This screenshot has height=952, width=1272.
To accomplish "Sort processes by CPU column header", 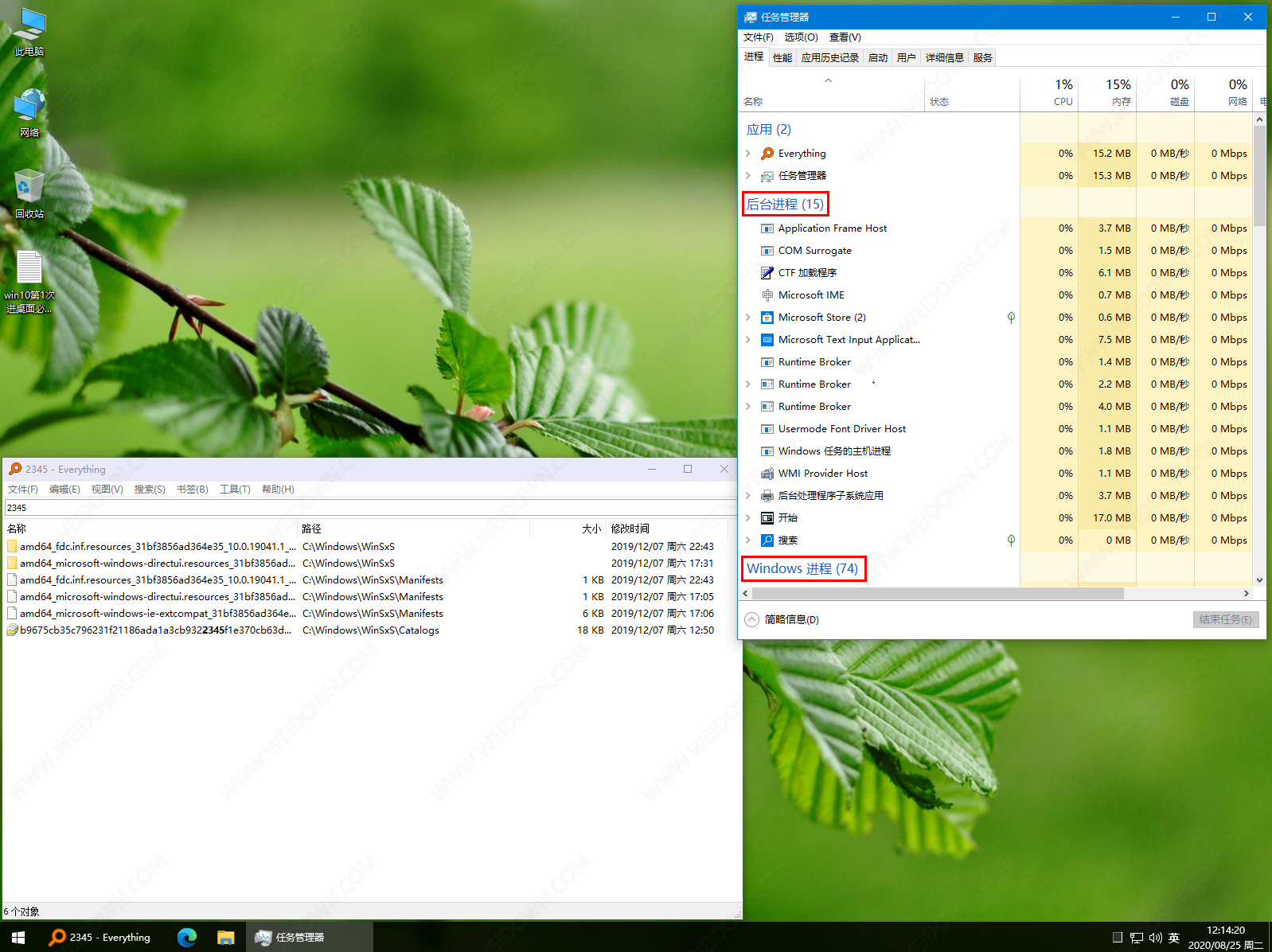I will click(1049, 93).
